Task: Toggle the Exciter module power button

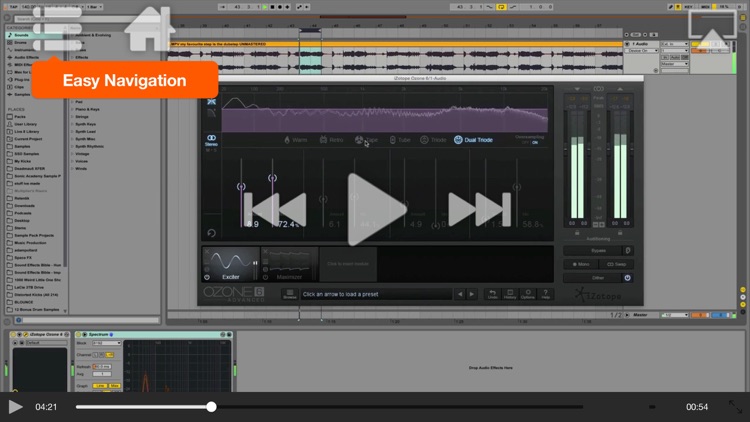Action: 207,277
